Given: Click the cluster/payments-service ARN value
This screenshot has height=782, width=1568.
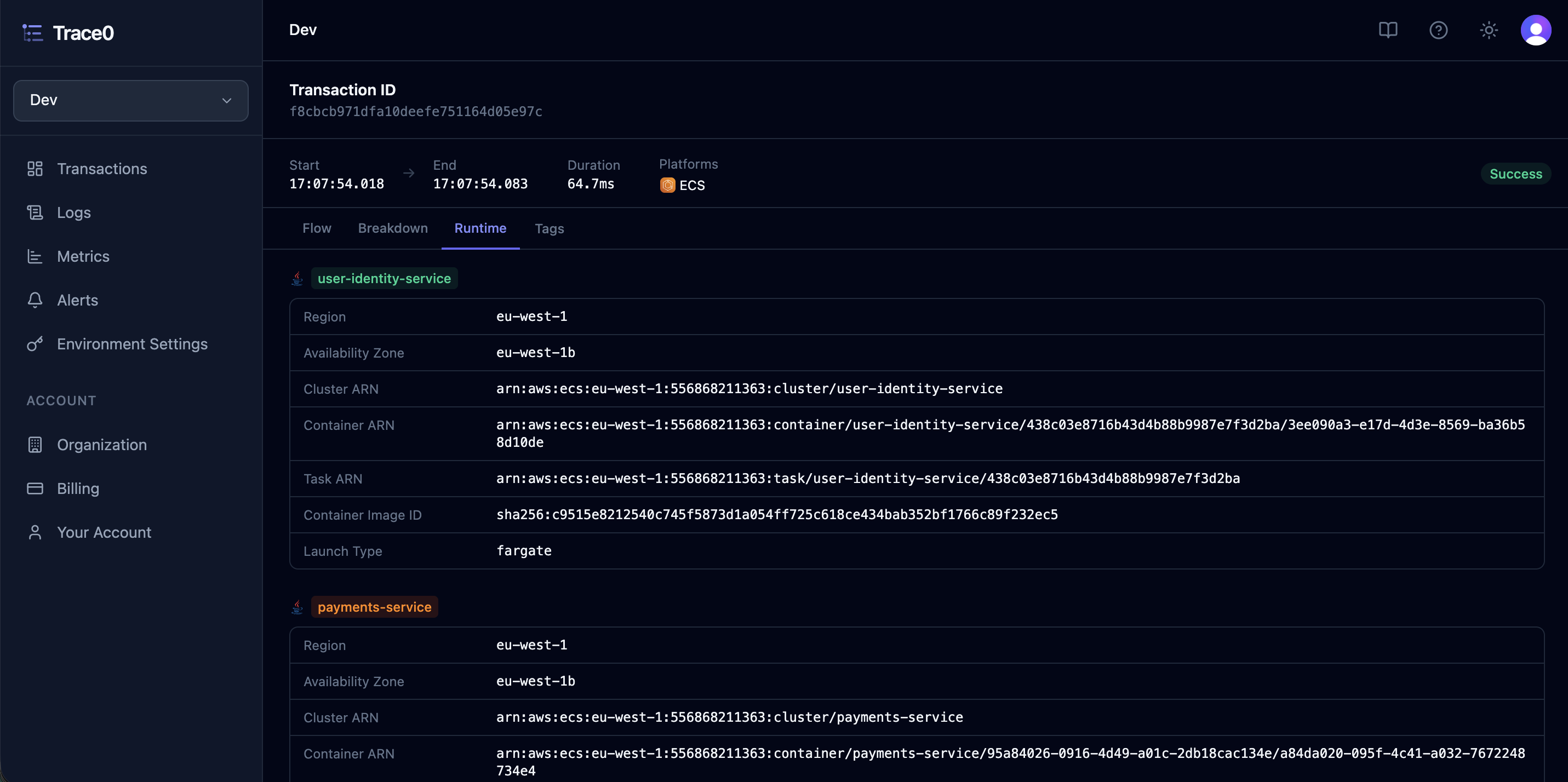Looking at the screenshot, I should pyautogui.click(x=729, y=717).
